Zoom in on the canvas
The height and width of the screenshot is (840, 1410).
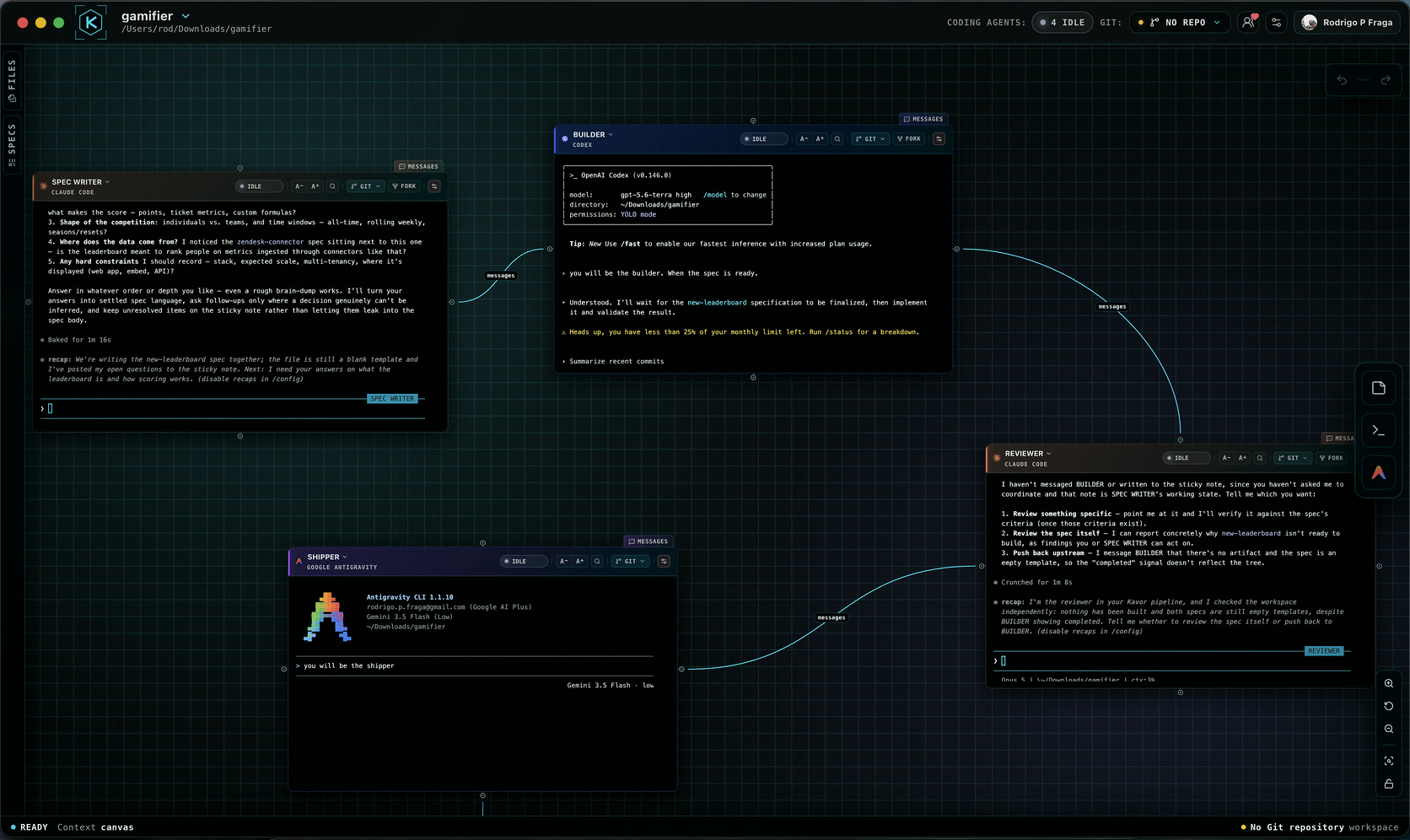tap(1389, 683)
